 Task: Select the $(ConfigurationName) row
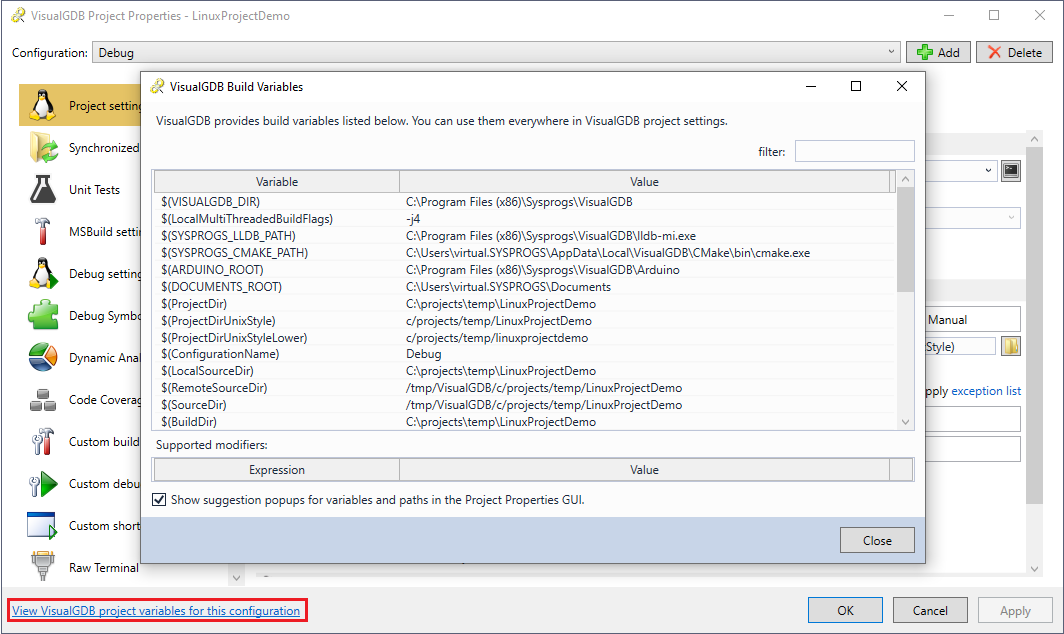pyautogui.click(x=525, y=354)
